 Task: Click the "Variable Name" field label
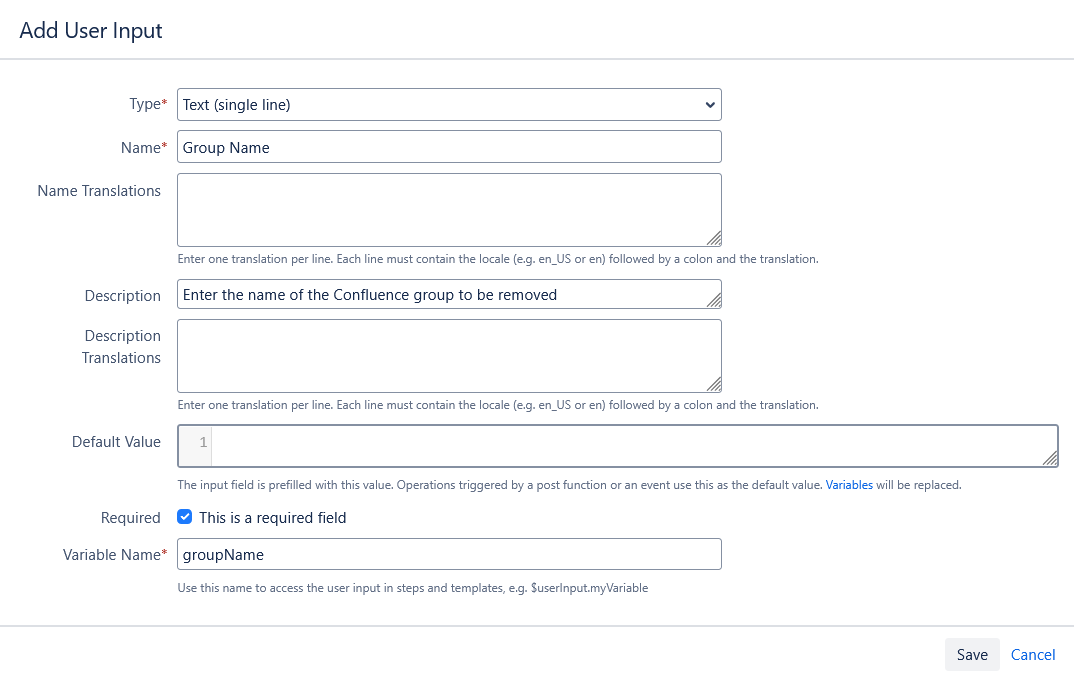[x=111, y=554]
